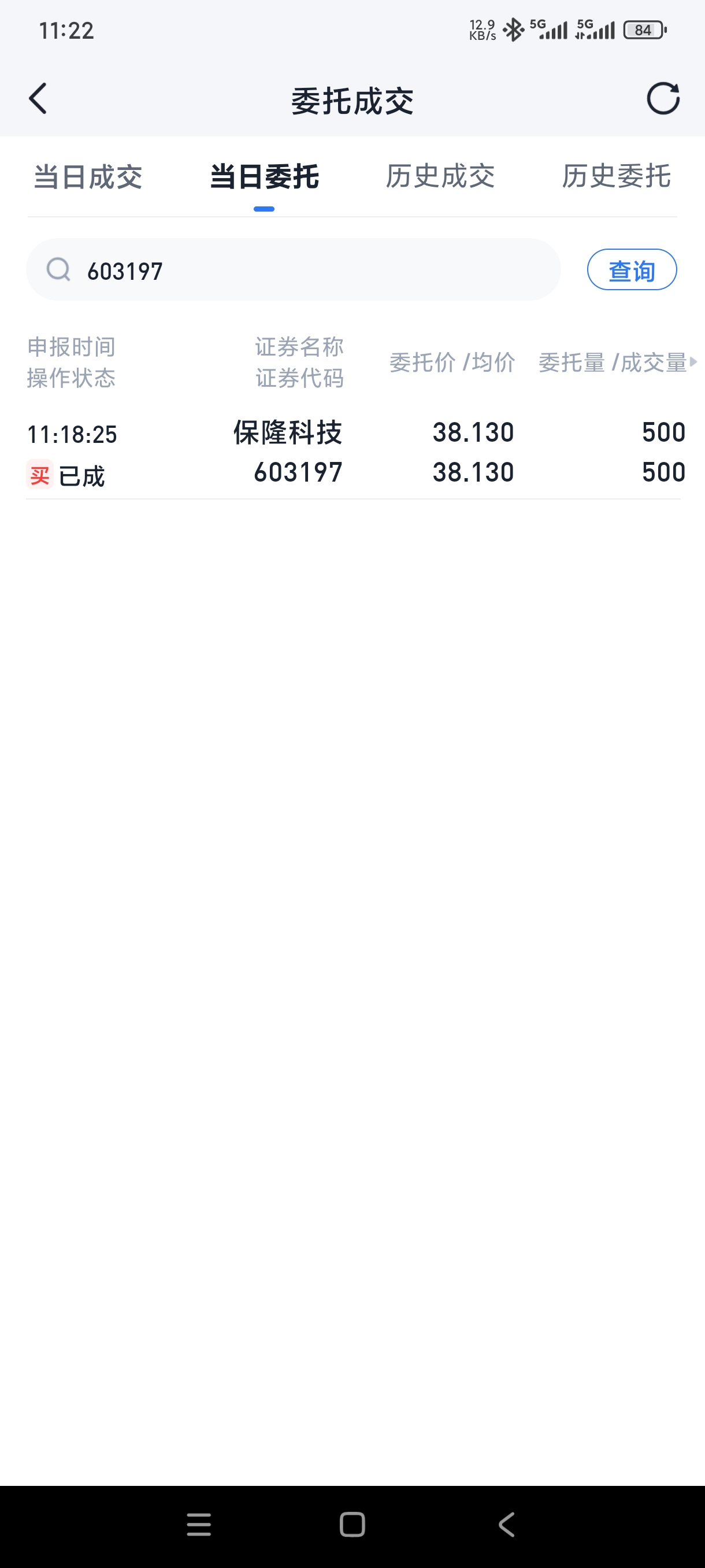The image size is (705, 1568).
Task: Tap the Bluetooth status icon
Action: [x=513, y=30]
